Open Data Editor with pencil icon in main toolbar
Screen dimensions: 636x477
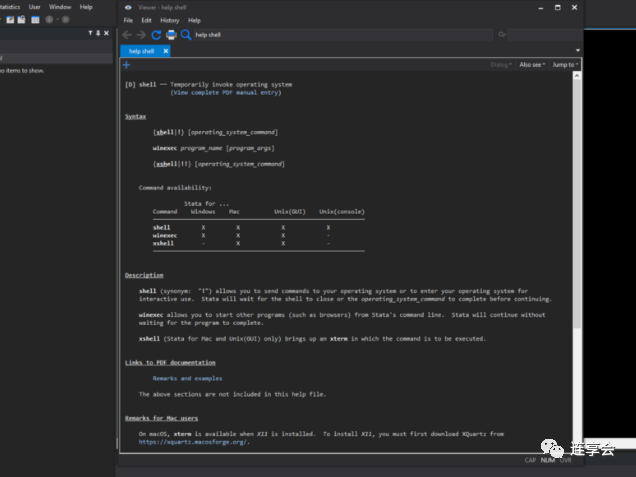click(x=10, y=19)
